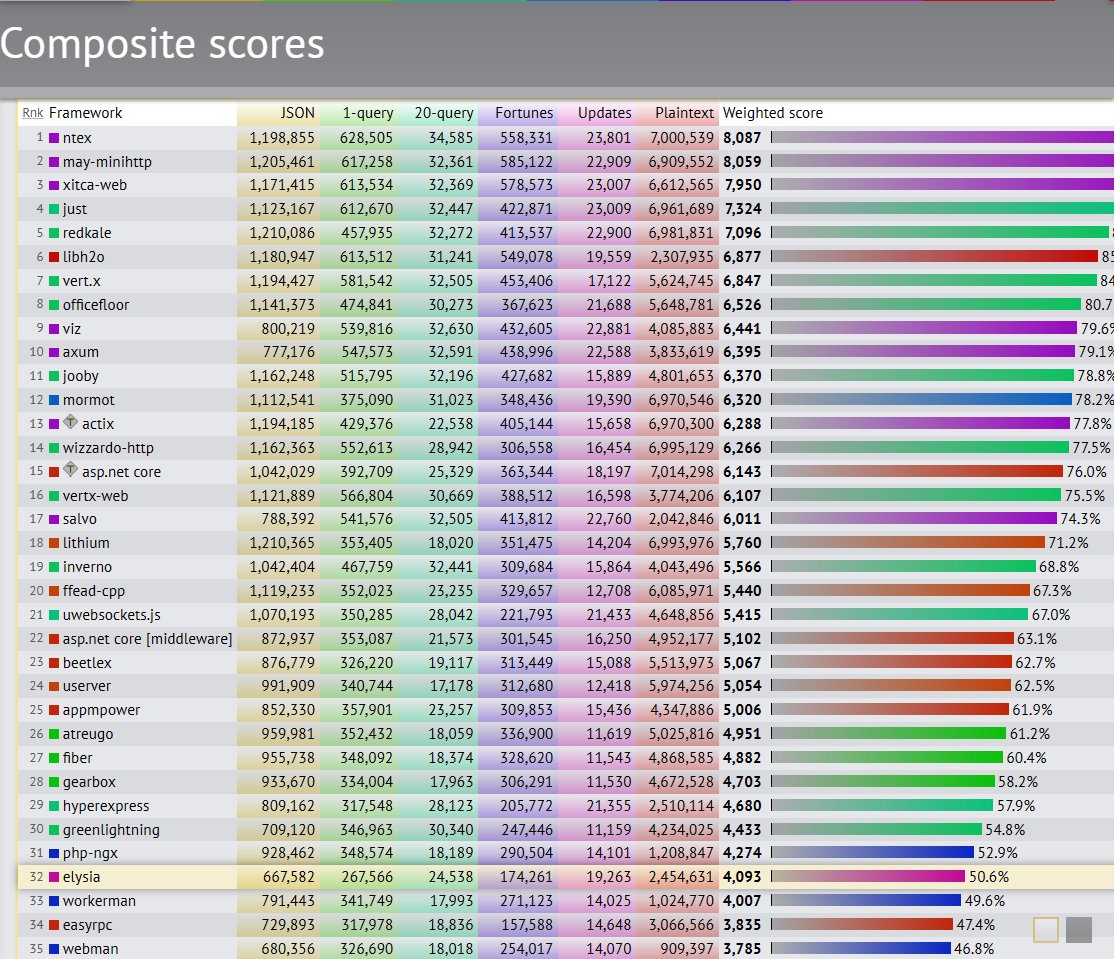Screen dimensions: 1115x959
Task: Select the JSON value 1,205,461
Action: tap(282, 162)
